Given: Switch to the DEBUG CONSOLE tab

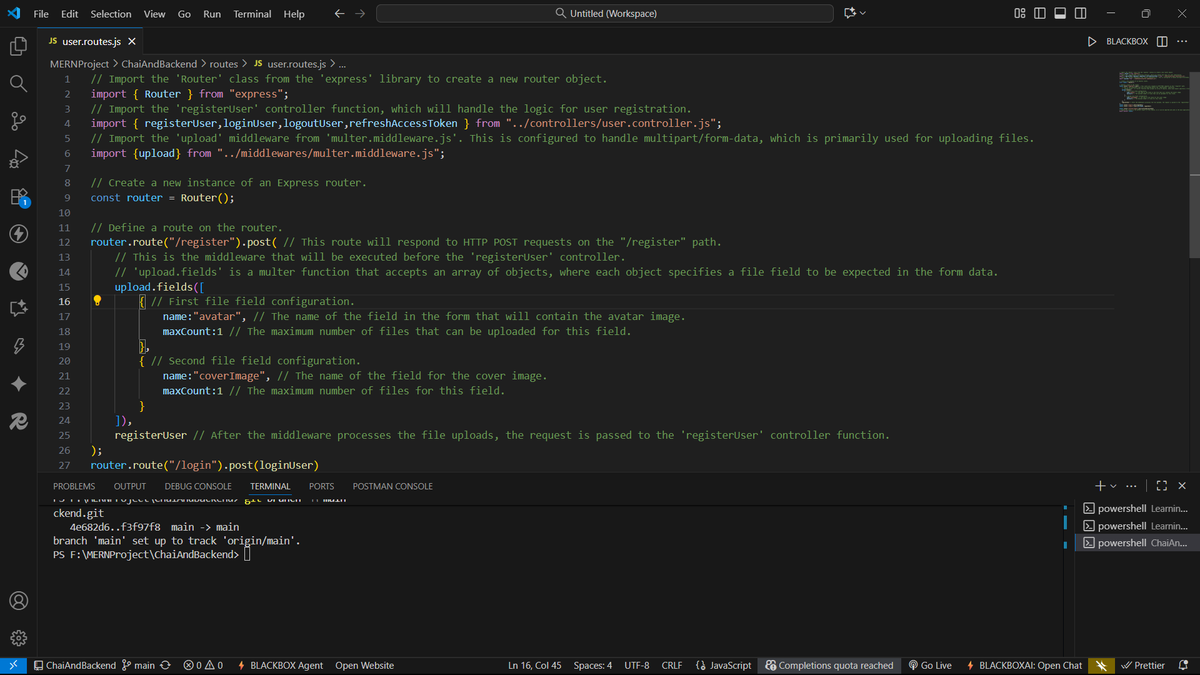Looking at the screenshot, I should click(x=198, y=486).
